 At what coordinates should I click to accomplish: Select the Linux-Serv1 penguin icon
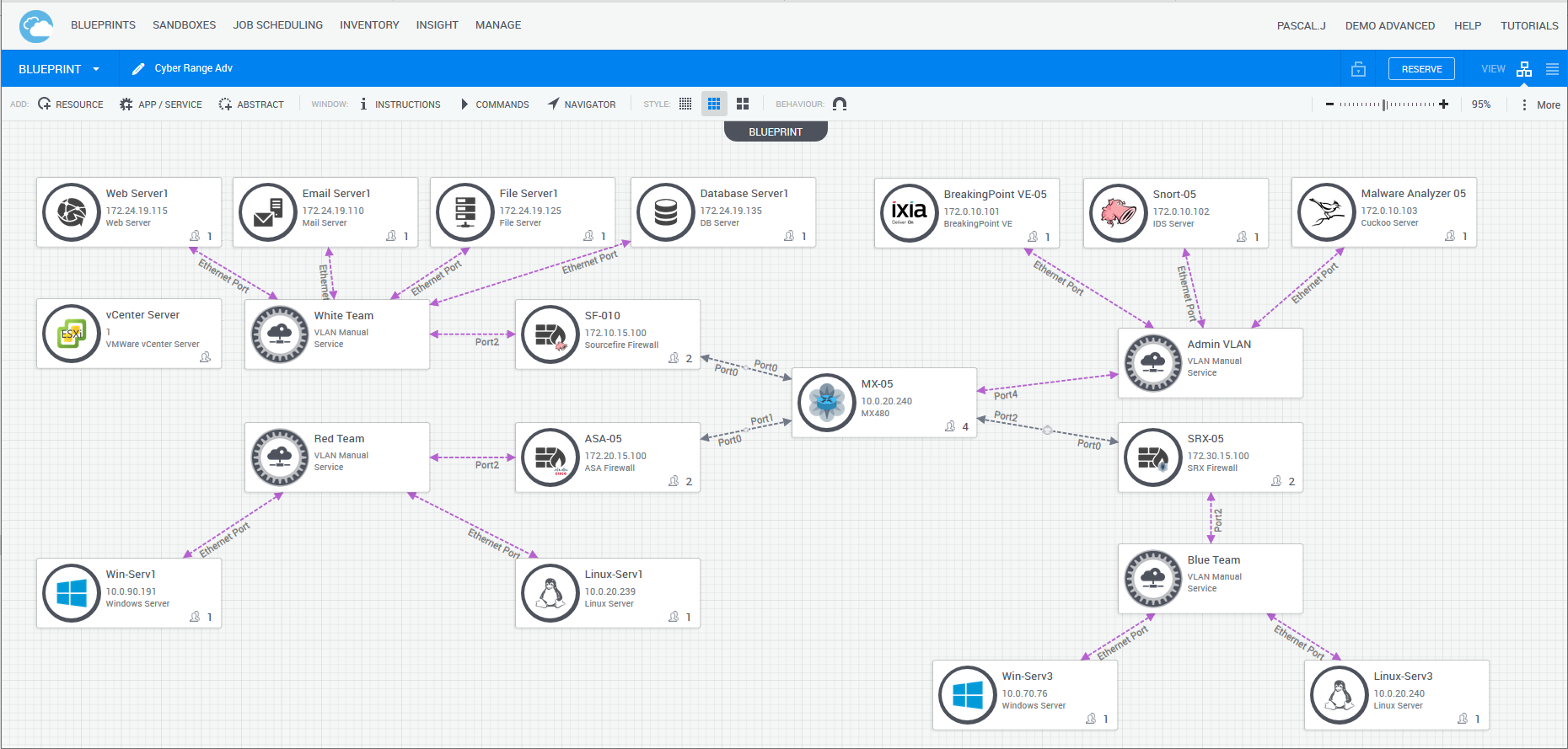(550, 593)
